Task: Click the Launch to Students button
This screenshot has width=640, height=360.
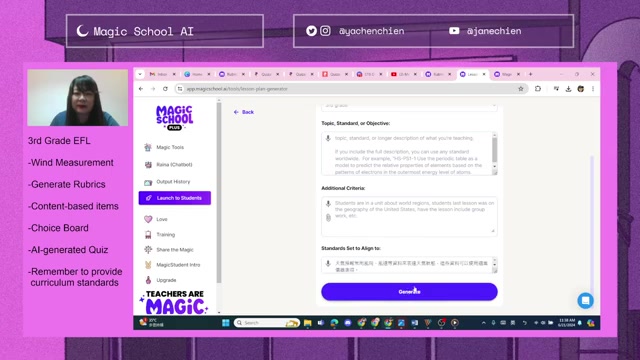Action: (175, 198)
